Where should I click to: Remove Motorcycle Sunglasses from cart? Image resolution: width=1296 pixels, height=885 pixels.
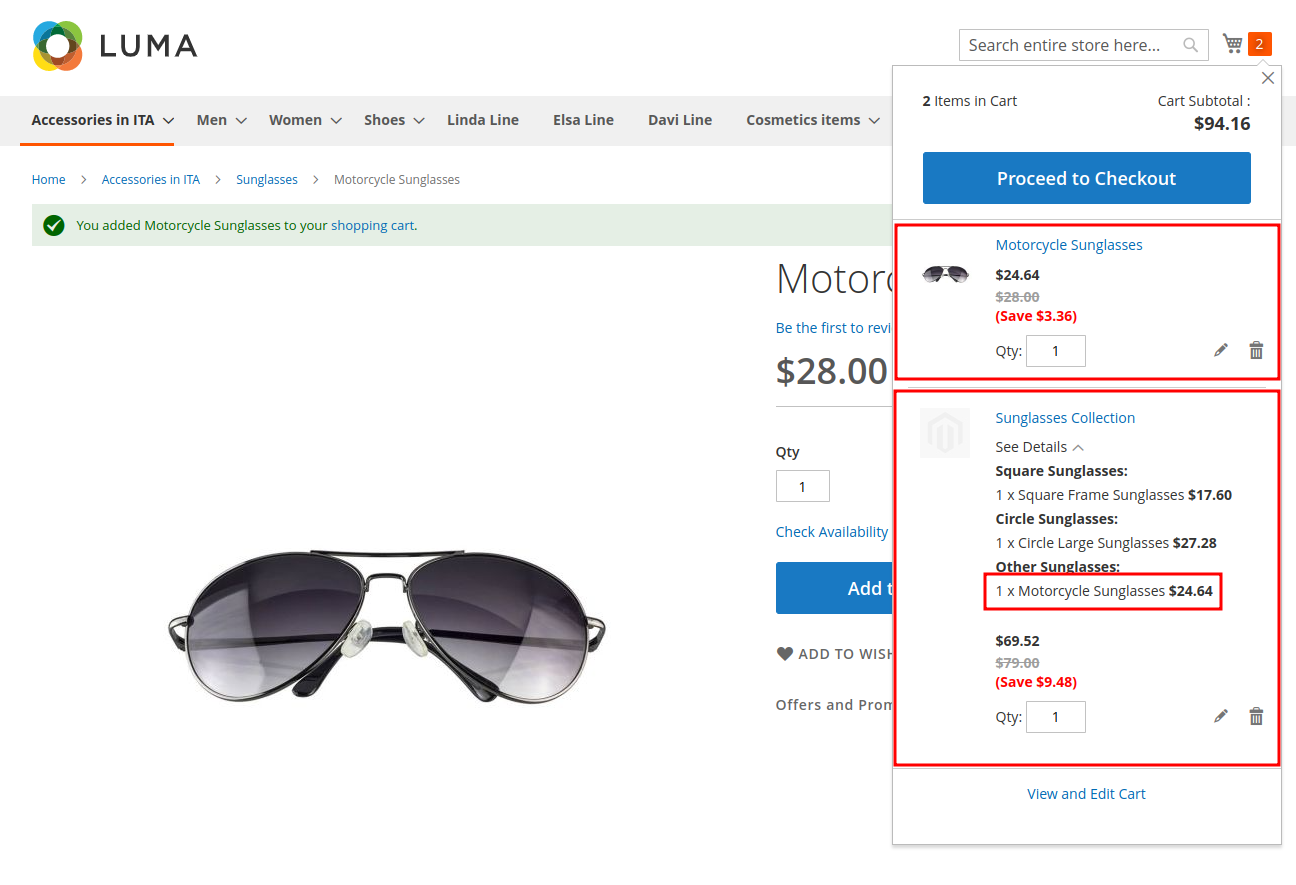click(1256, 350)
